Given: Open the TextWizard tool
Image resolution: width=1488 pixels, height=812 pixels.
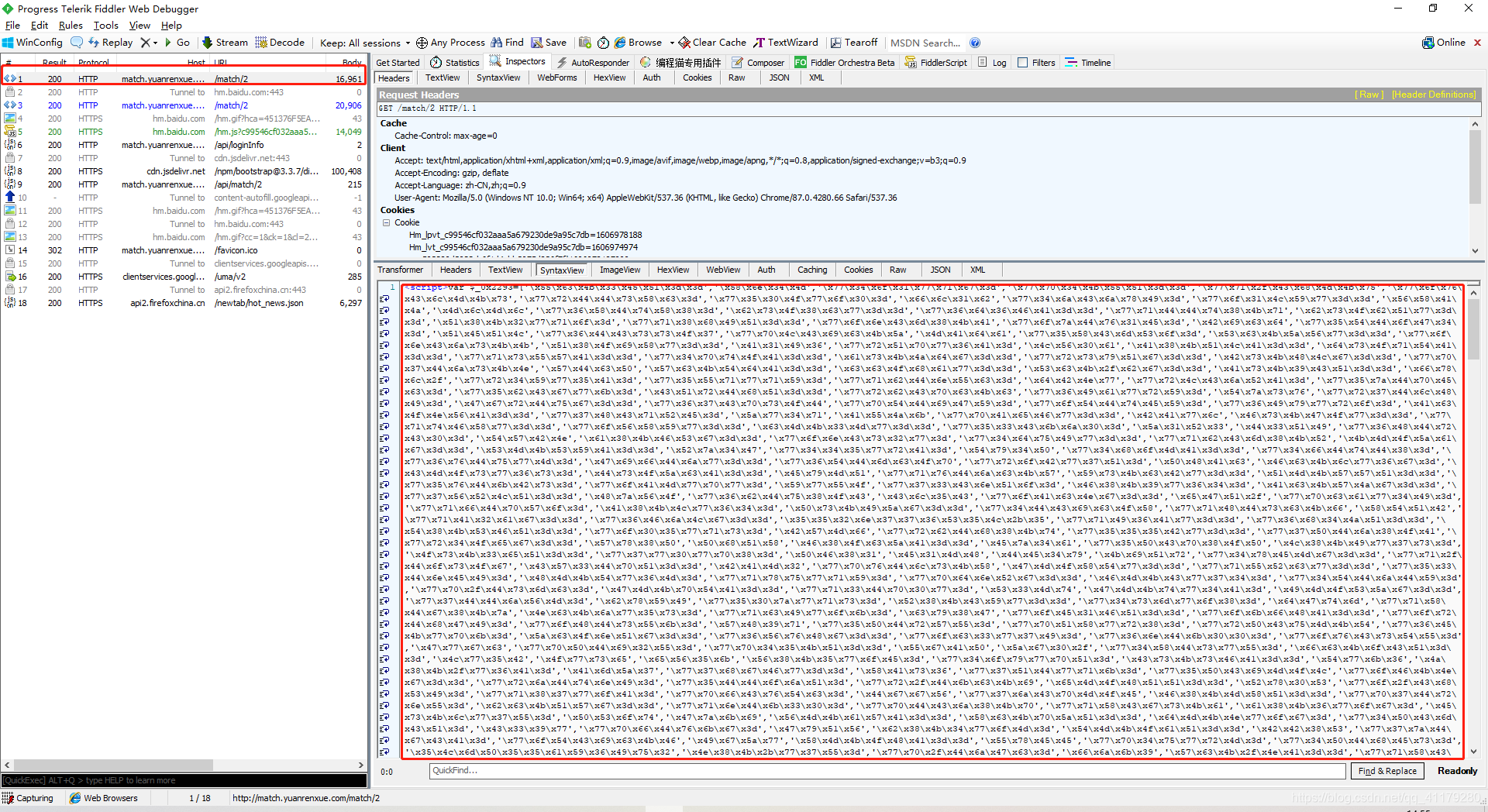Looking at the screenshot, I should coord(786,43).
